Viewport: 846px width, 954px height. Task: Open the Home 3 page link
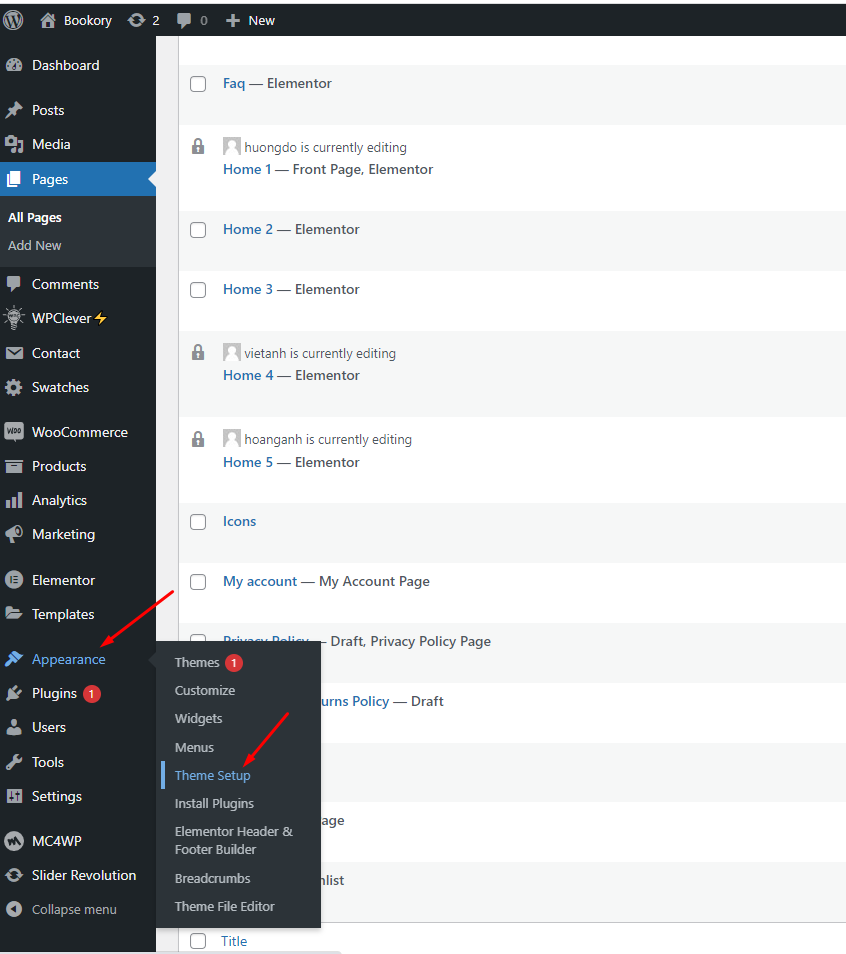coord(247,289)
